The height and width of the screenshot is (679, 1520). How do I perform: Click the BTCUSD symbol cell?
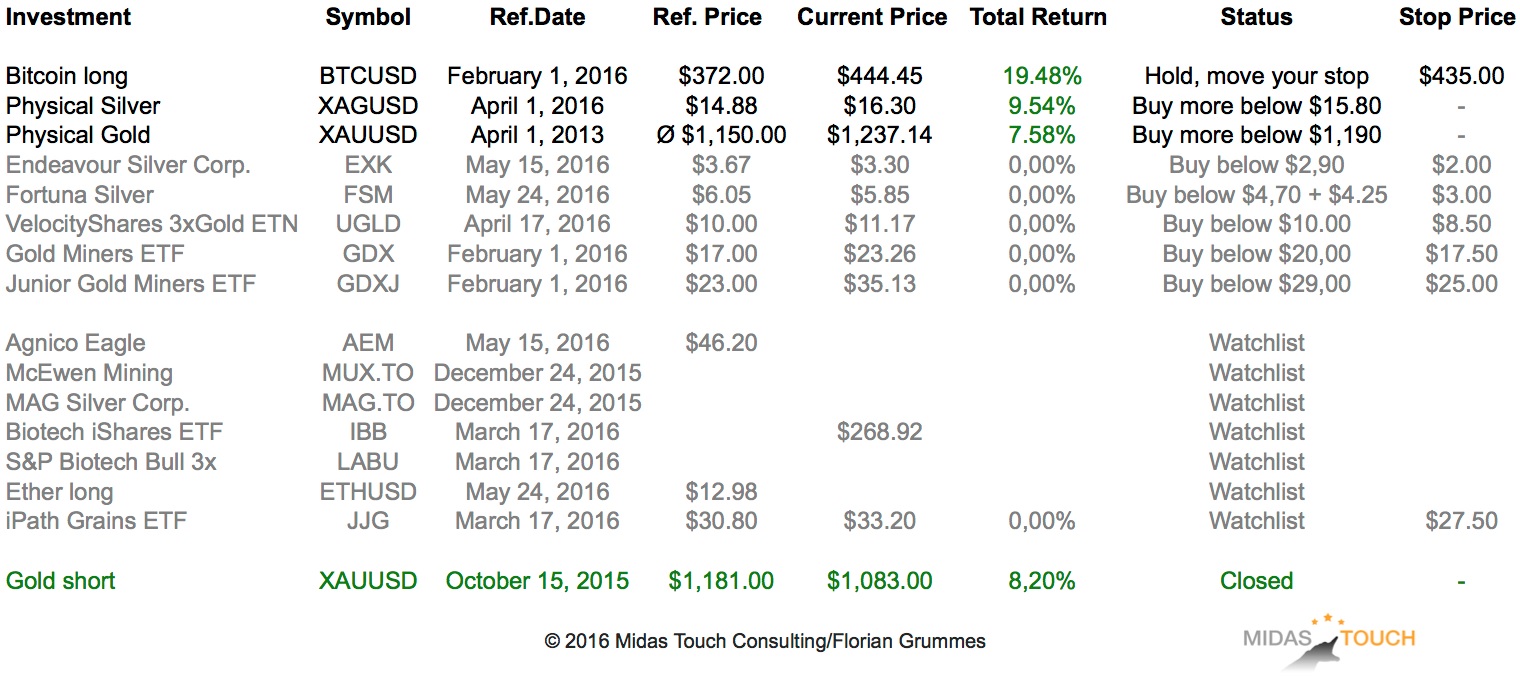coord(367,76)
